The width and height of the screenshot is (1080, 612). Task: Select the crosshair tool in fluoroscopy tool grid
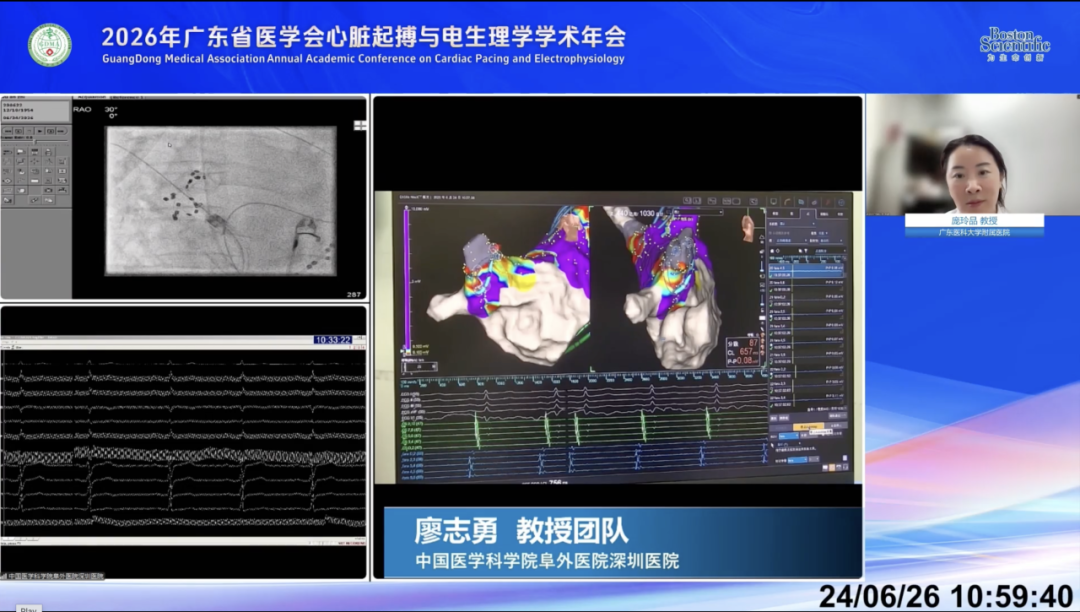tap(34, 161)
